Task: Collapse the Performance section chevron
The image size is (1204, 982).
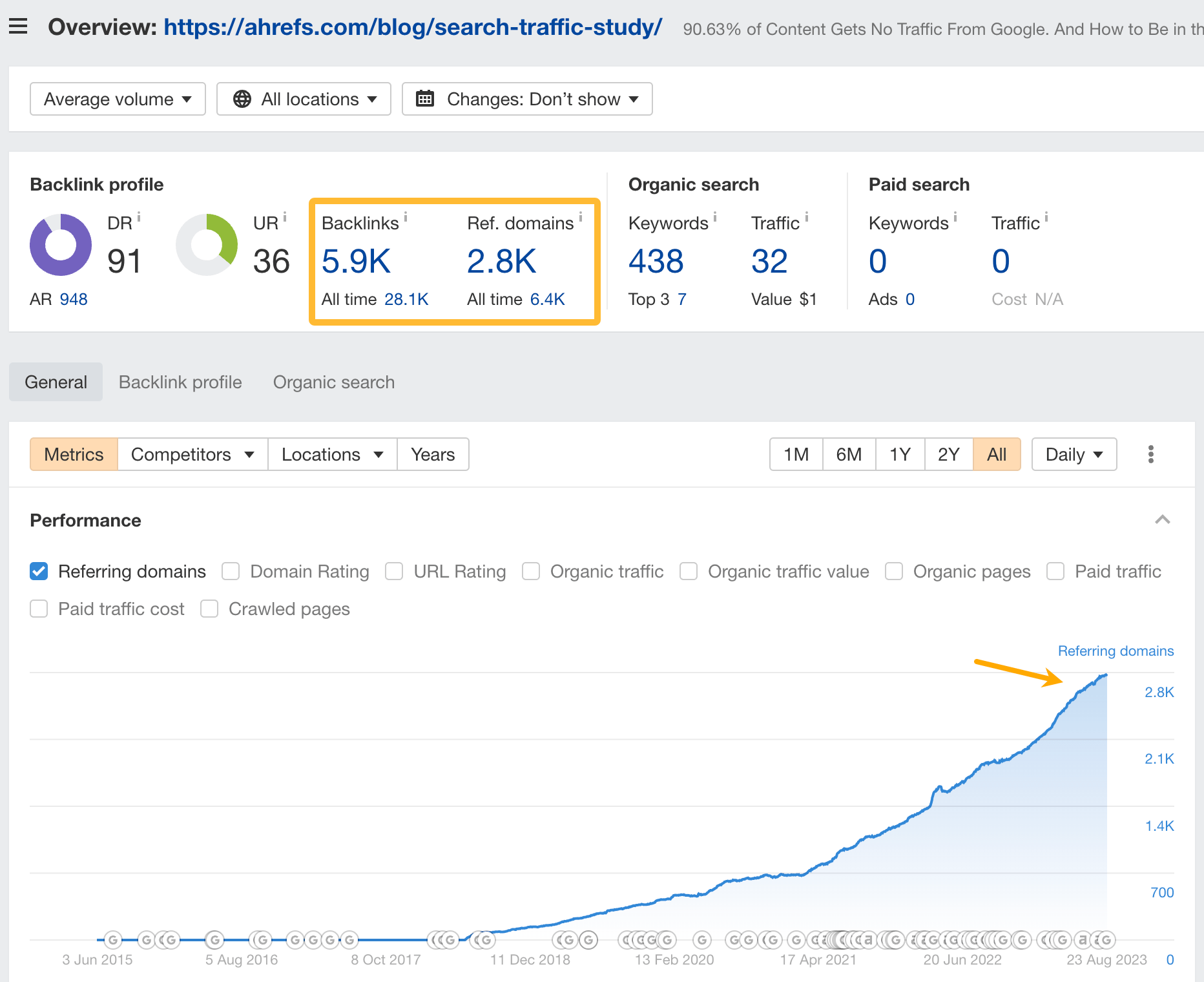Action: [x=1163, y=519]
